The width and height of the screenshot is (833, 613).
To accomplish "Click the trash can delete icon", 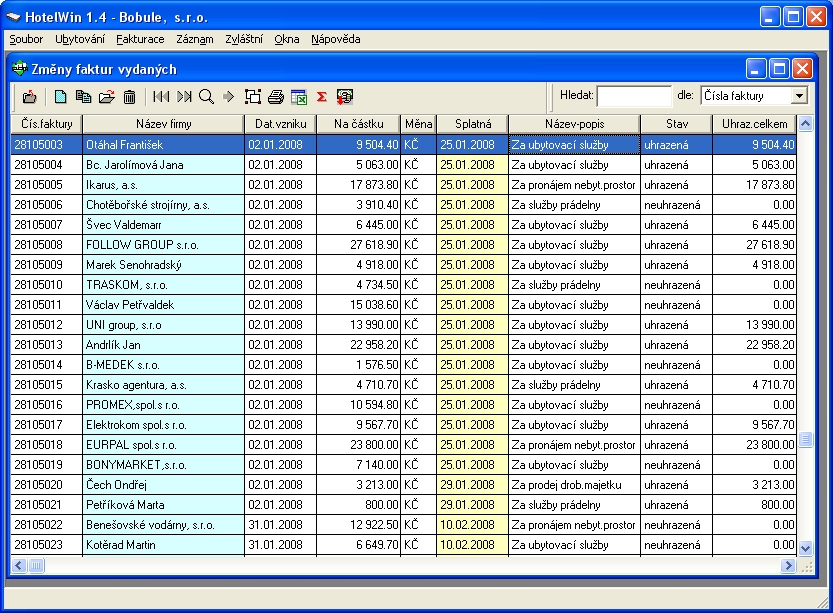I will click(x=129, y=97).
